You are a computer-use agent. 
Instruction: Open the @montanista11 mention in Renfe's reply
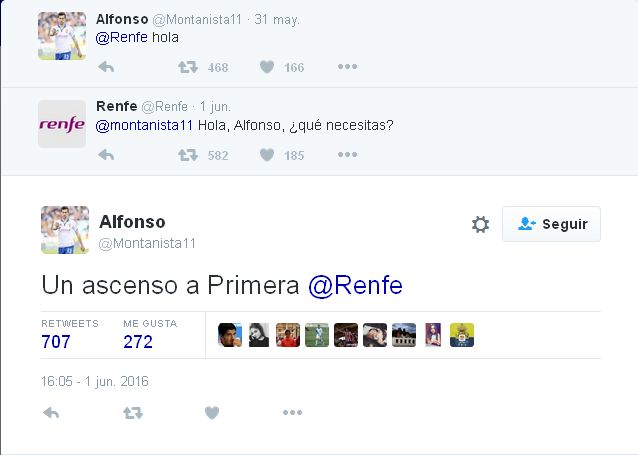pos(144,125)
